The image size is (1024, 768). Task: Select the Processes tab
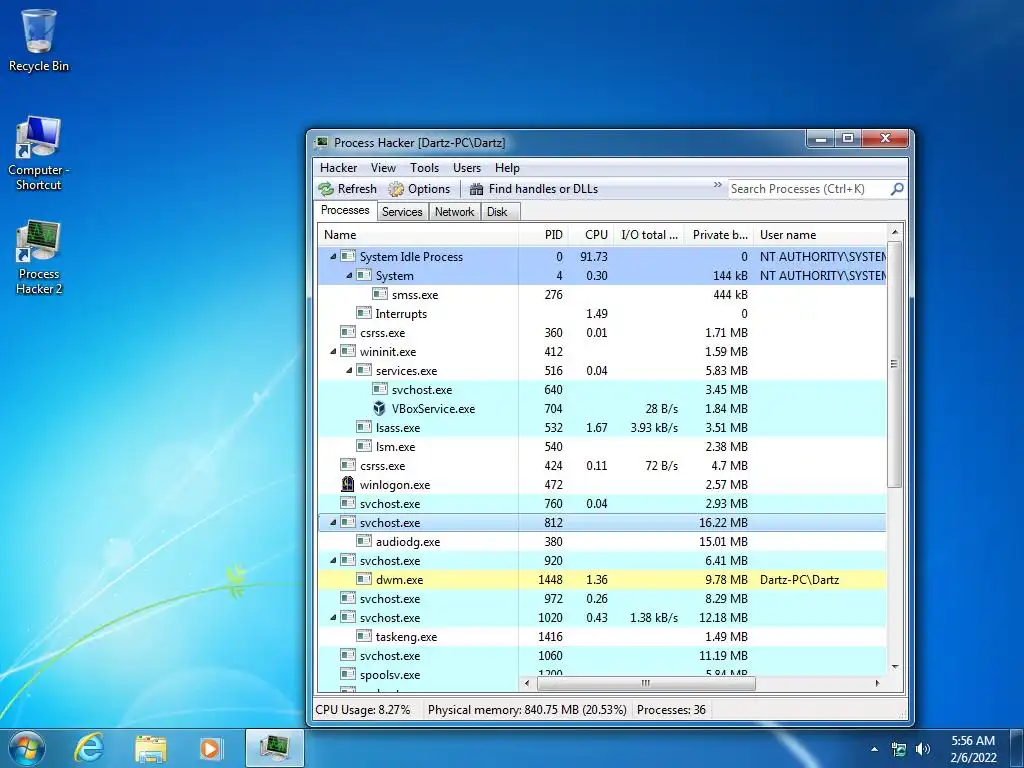(x=345, y=210)
